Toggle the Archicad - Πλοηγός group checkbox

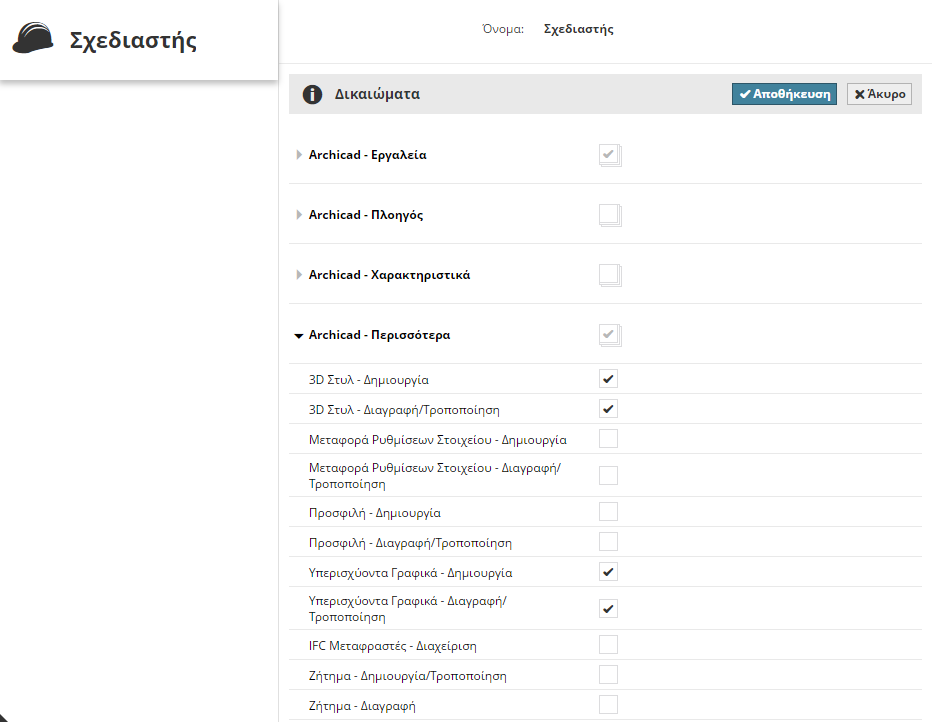click(609, 215)
